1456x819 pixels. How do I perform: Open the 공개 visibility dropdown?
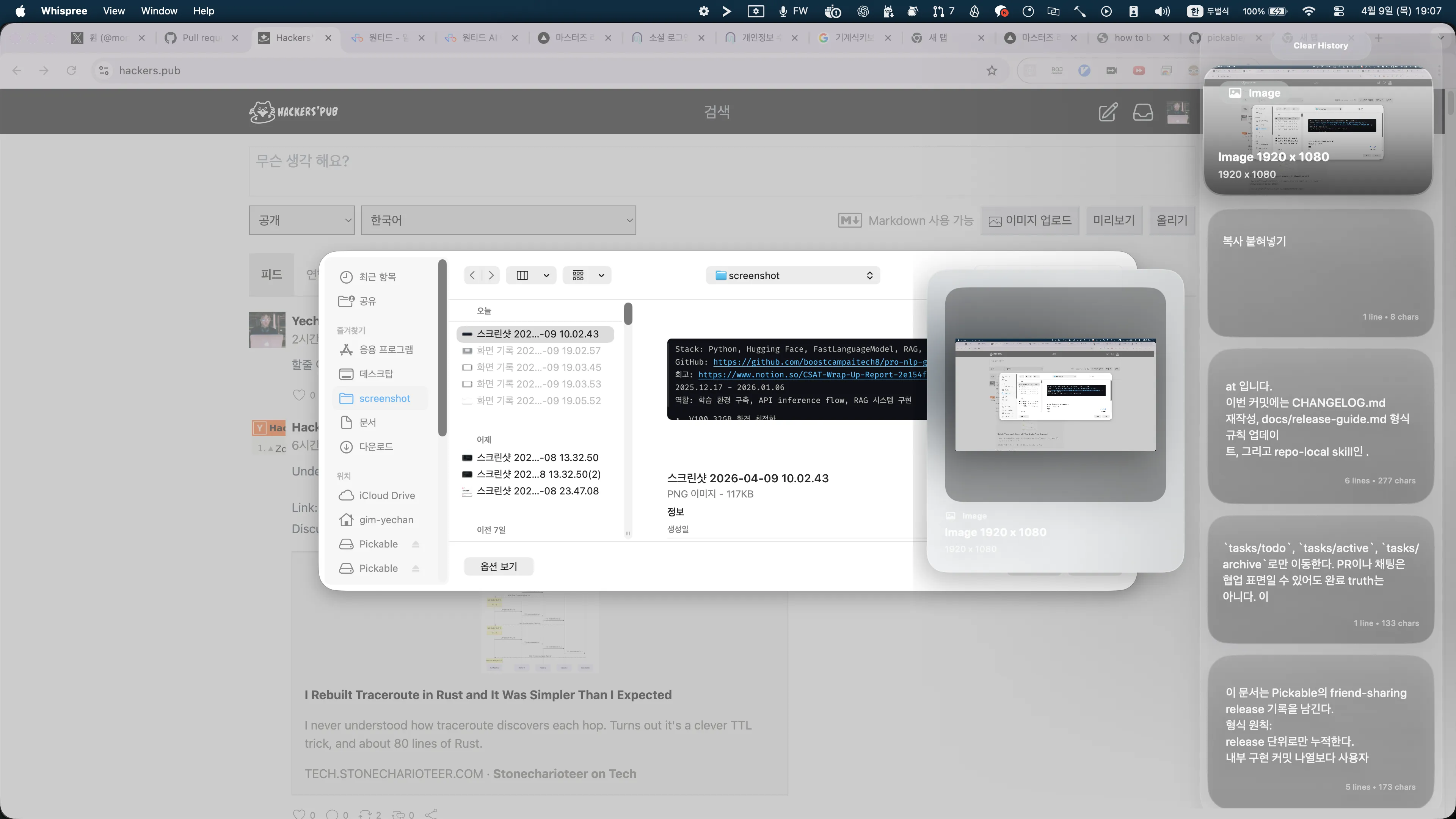(302, 220)
